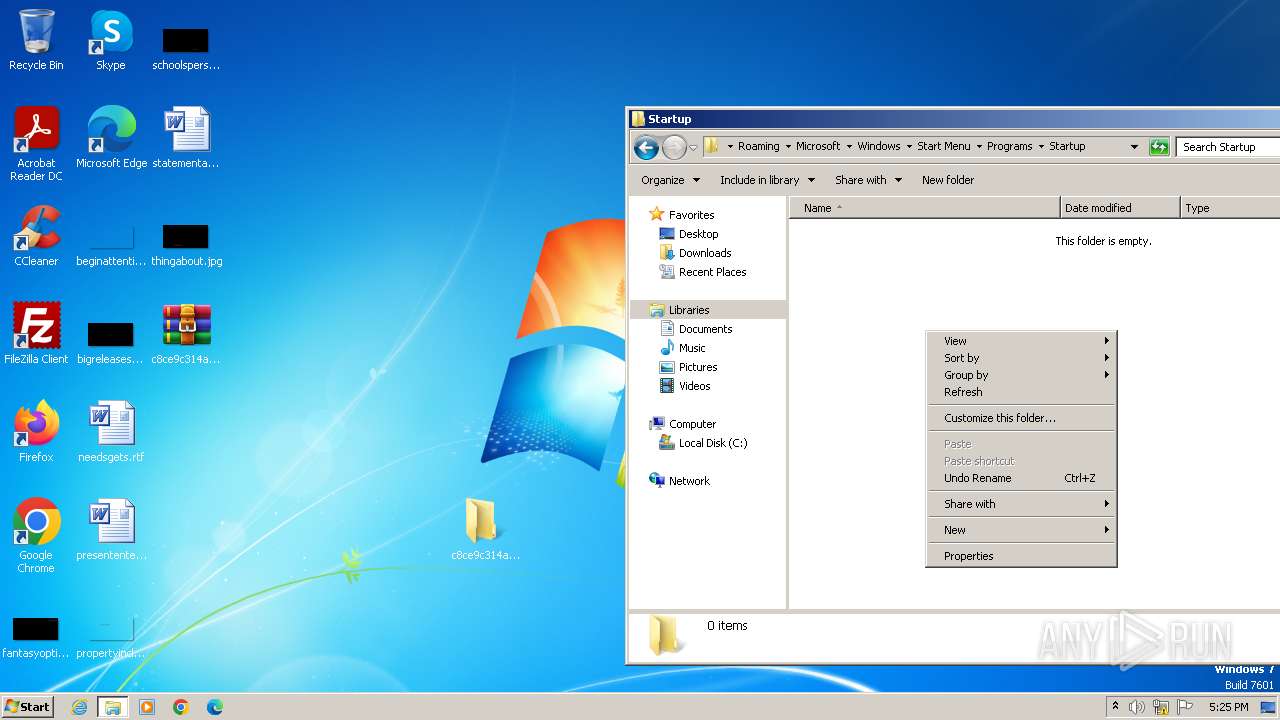
Task: Choose Properties from context menu
Action: 1021,556
